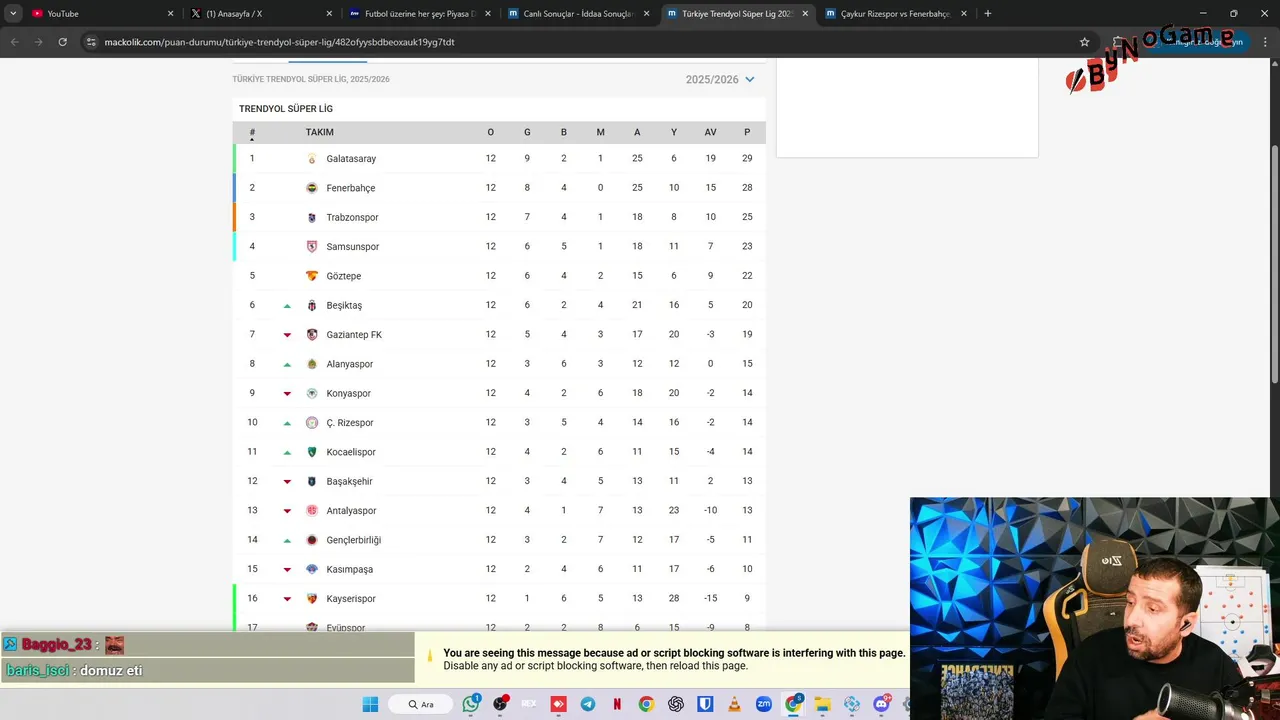Open File Explorer from the taskbar
Screen dimensions: 1280x720
[x=822, y=704]
